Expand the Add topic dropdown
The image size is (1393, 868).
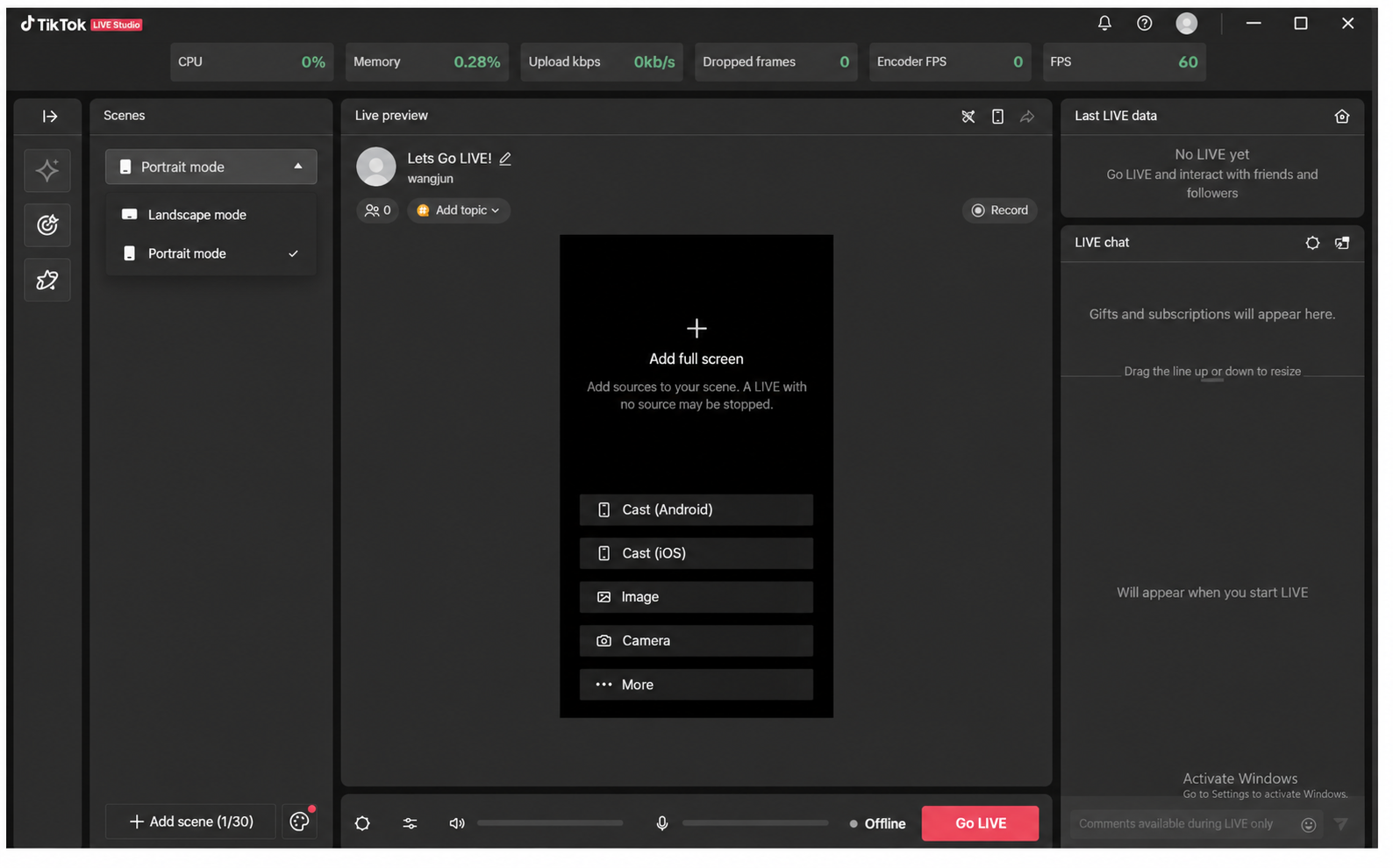tap(458, 210)
